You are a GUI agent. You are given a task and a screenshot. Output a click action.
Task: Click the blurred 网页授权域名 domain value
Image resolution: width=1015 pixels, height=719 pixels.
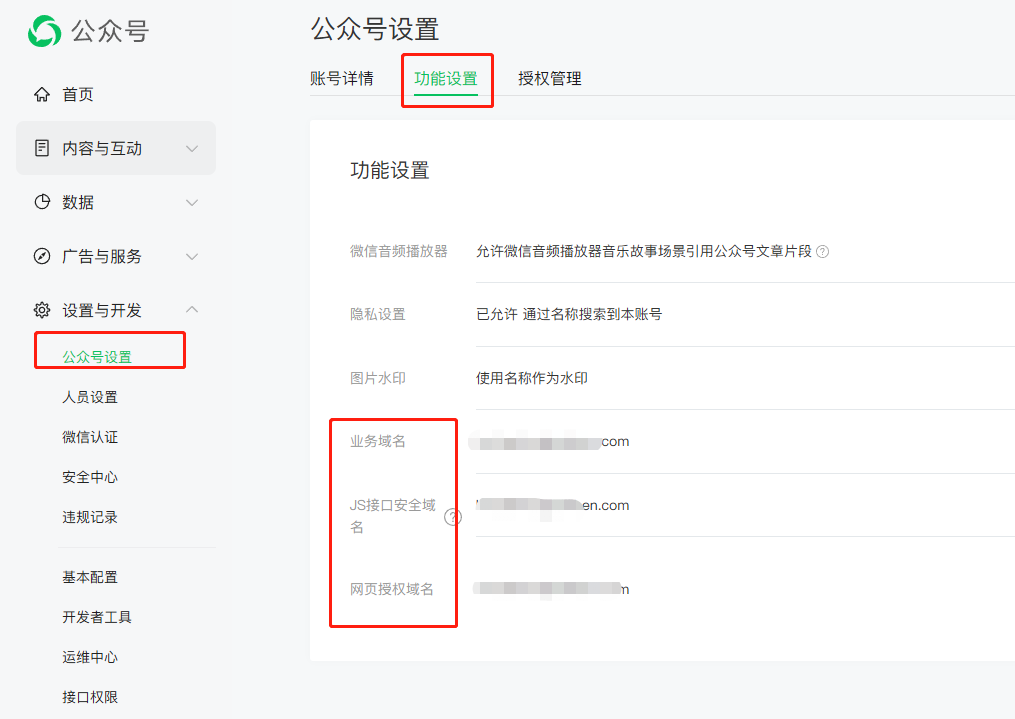(x=551, y=589)
